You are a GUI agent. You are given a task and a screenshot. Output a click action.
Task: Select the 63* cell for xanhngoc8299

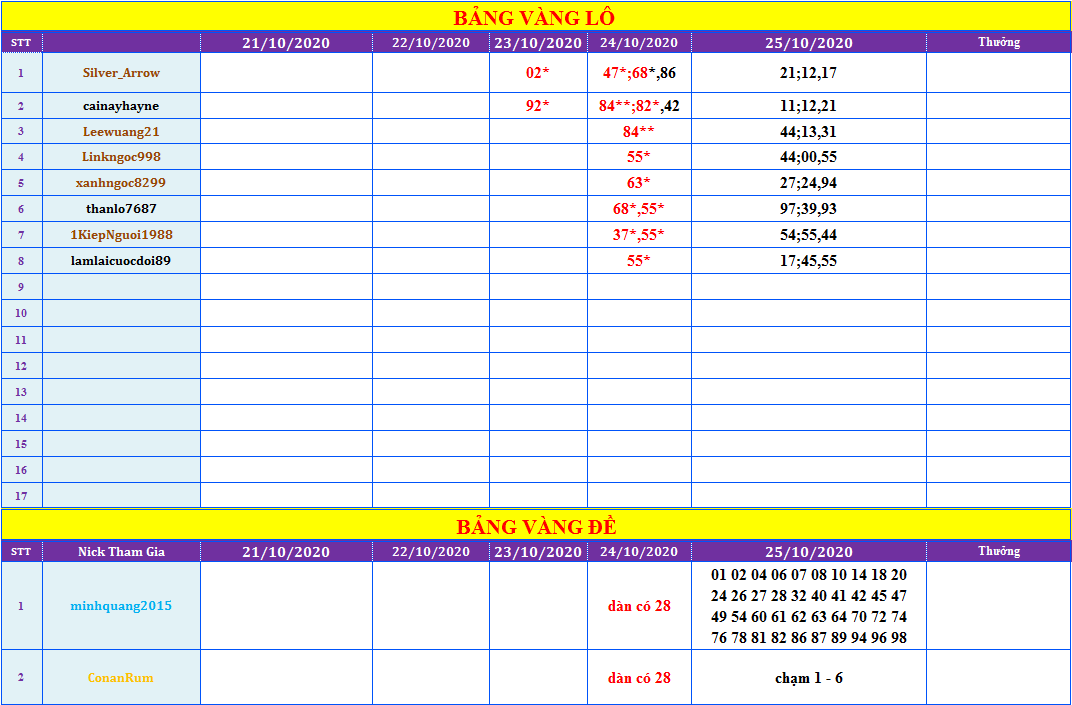coord(639,183)
